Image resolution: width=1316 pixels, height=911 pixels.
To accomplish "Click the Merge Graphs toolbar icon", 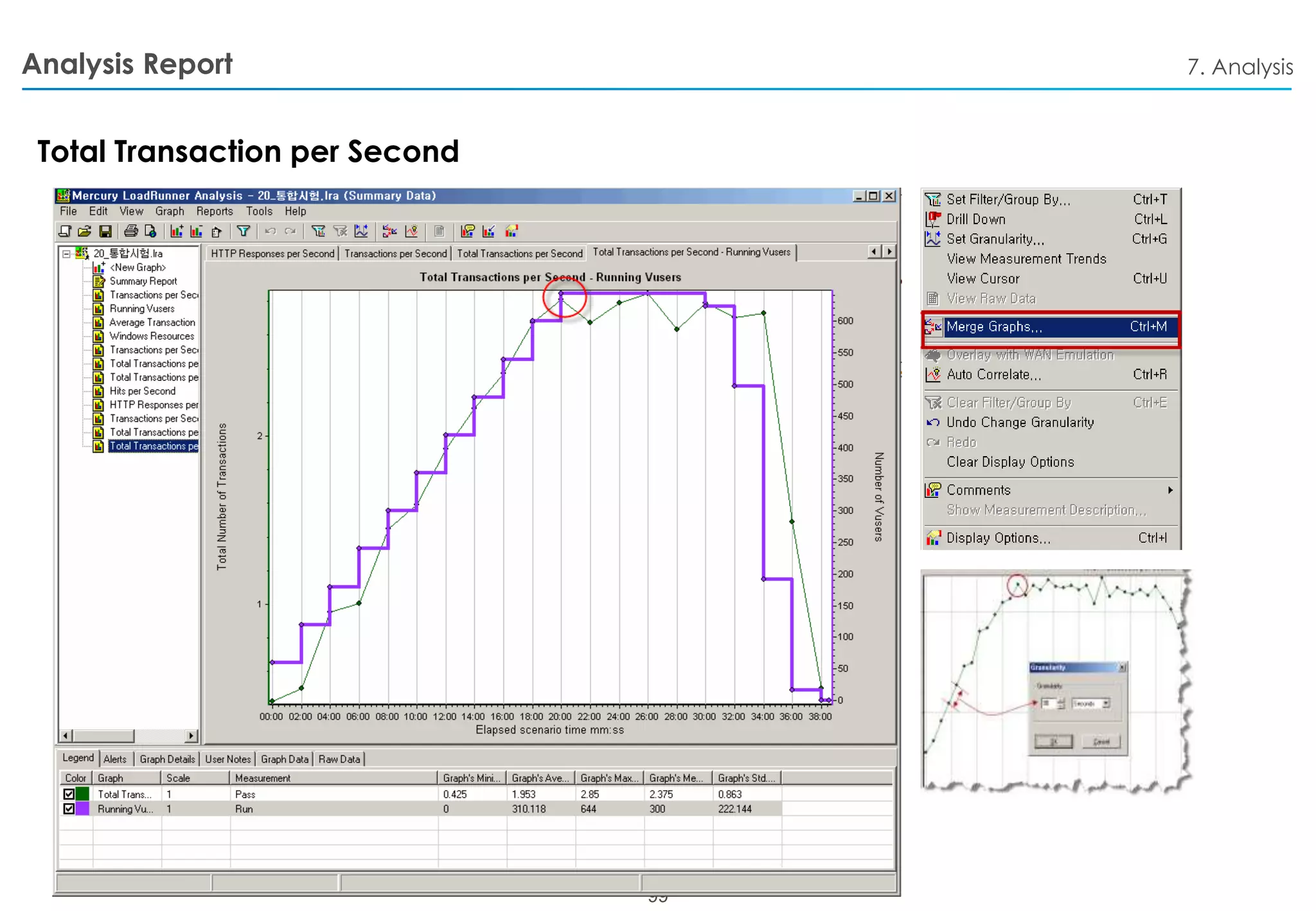I will [389, 231].
